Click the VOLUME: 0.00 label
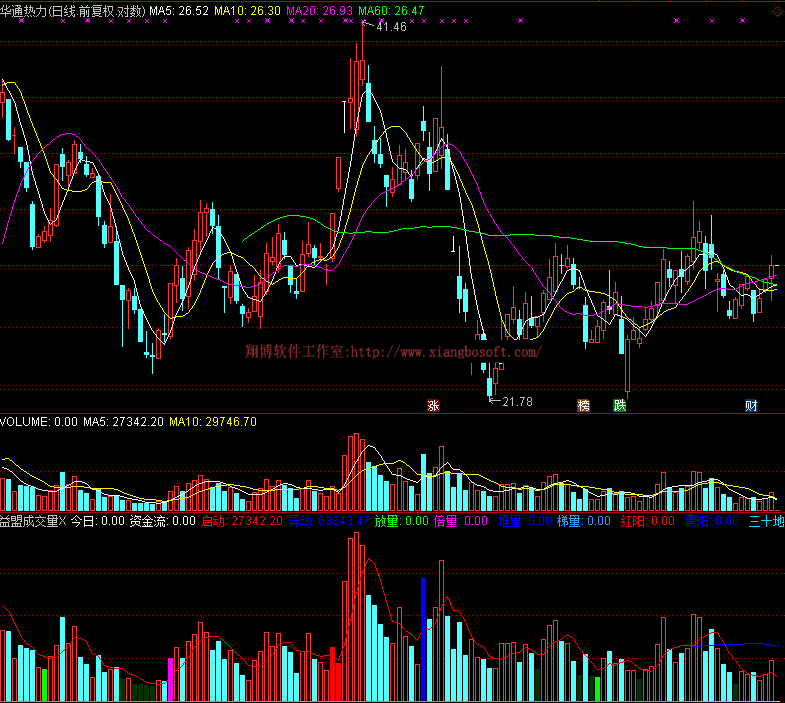 39,422
